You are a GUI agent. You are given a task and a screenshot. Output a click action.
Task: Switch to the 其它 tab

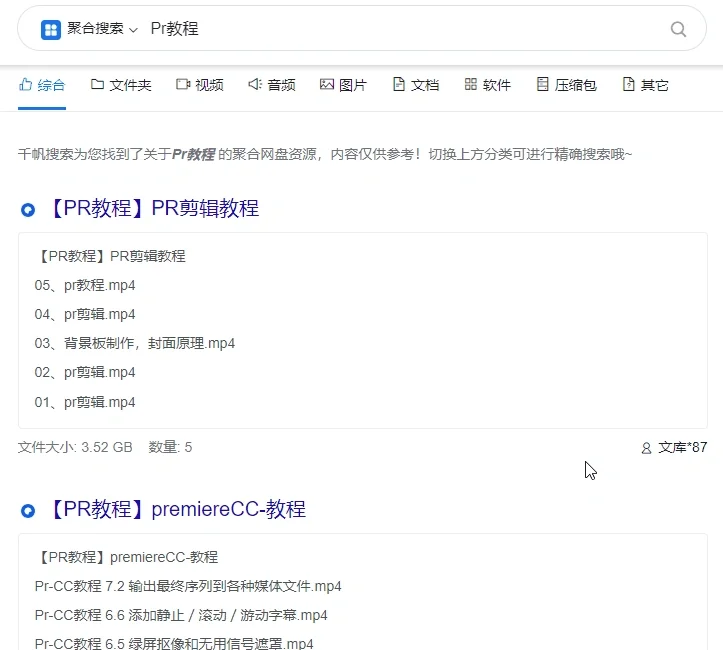pos(646,85)
